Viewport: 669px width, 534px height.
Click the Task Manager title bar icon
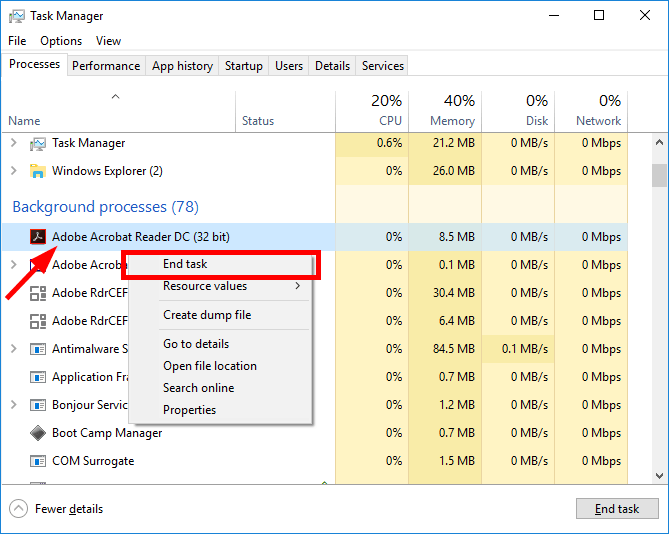click(17, 16)
